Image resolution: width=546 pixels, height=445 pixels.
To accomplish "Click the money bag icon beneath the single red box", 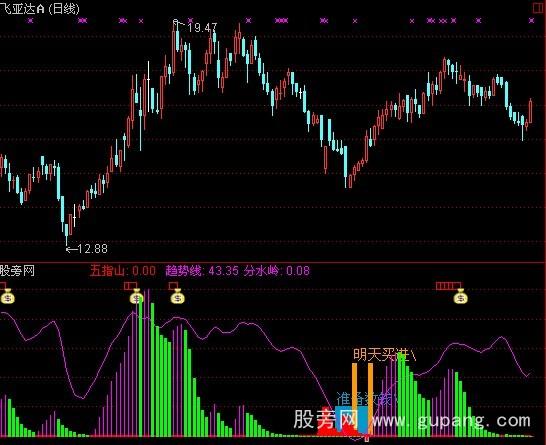I will [177, 297].
